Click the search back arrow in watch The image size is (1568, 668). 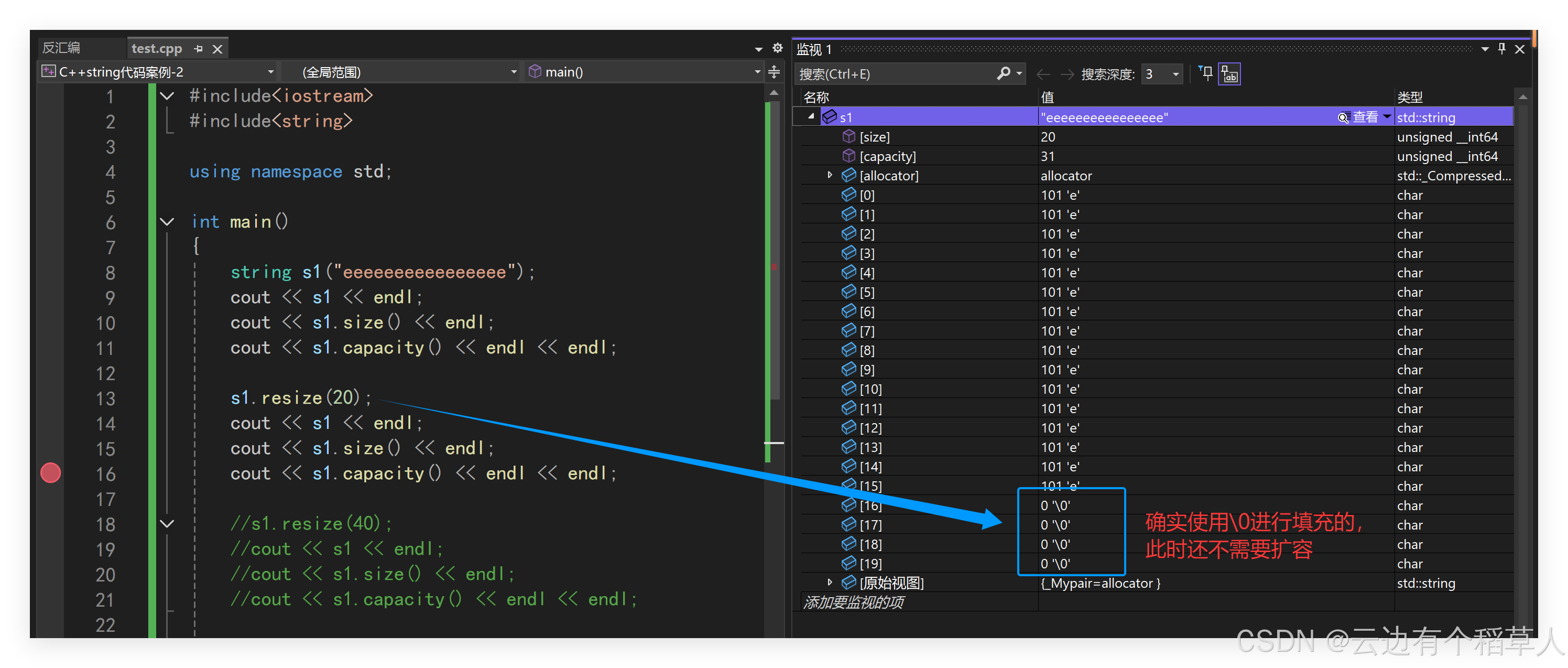(x=1043, y=74)
